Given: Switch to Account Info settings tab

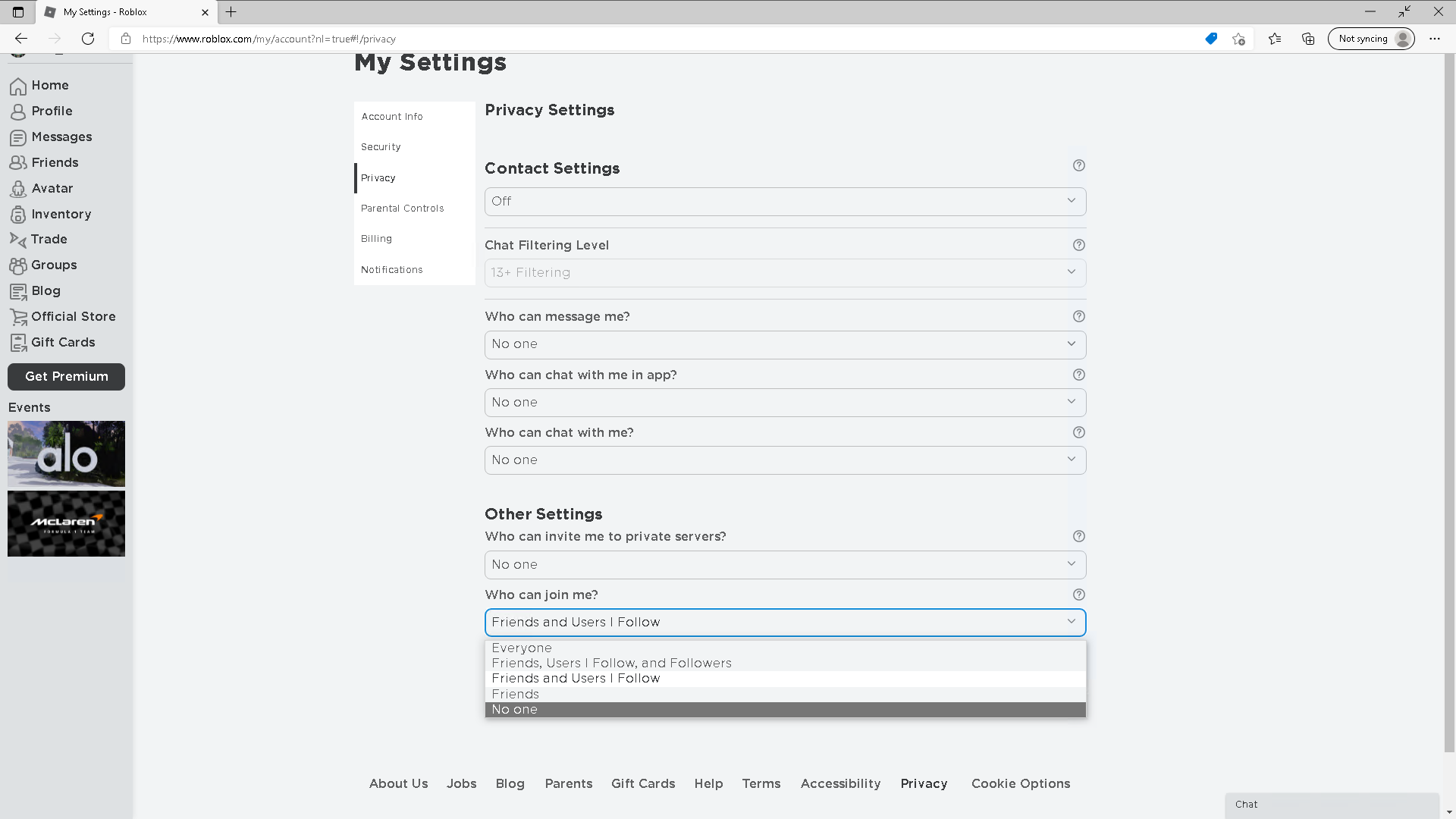Looking at the screenshot, I should 414,117.
